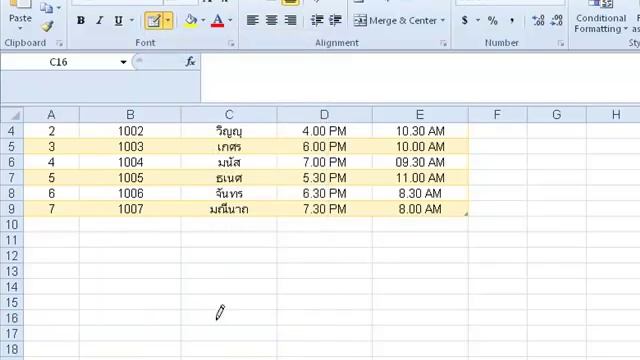Open the Accounting format dropdown arrow
The width and height of the screenshot is (640, 360).
[x=478, y=20]
